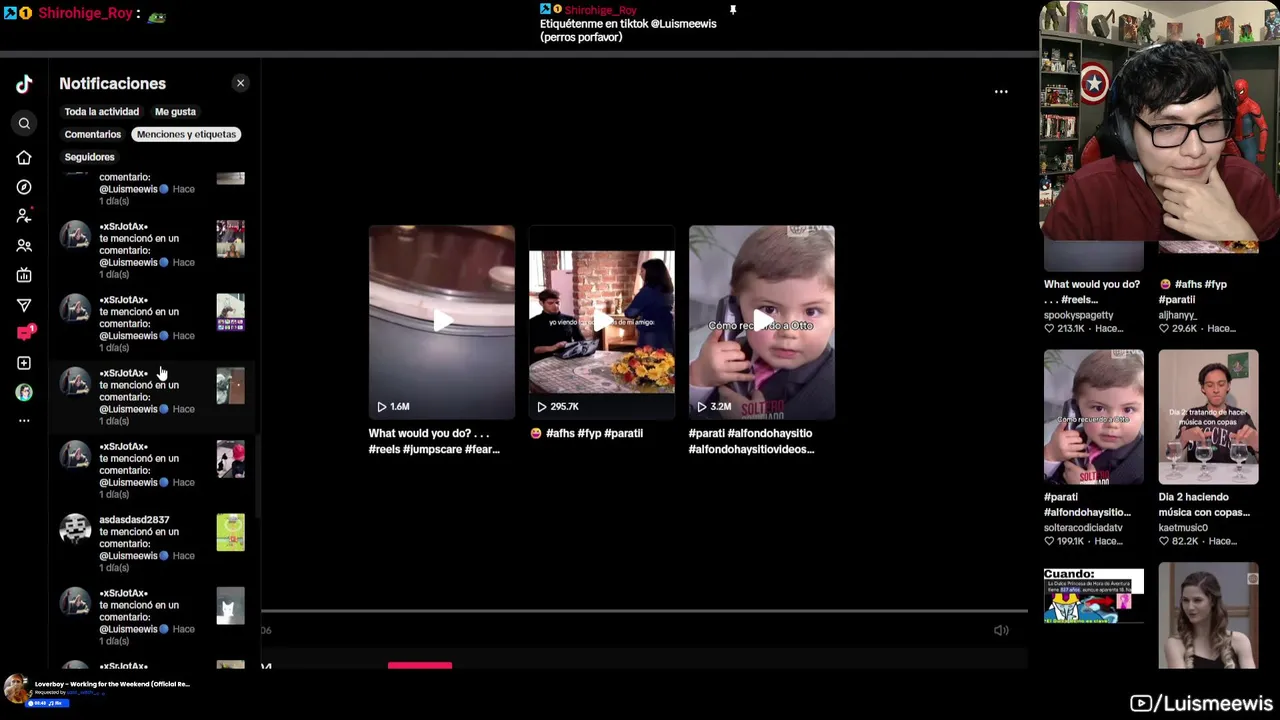Select the 'Seguidores' filter
Screen dimensions: 1280x720
click(90, 157)
